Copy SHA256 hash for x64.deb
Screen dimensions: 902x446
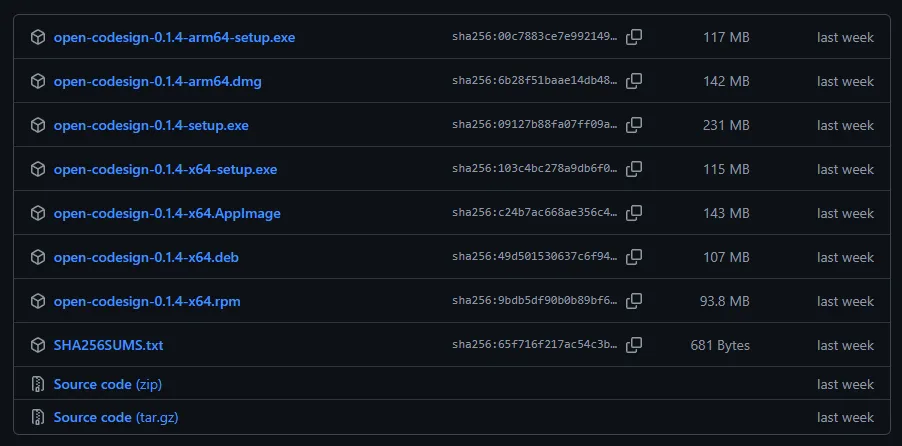point(634,257)
